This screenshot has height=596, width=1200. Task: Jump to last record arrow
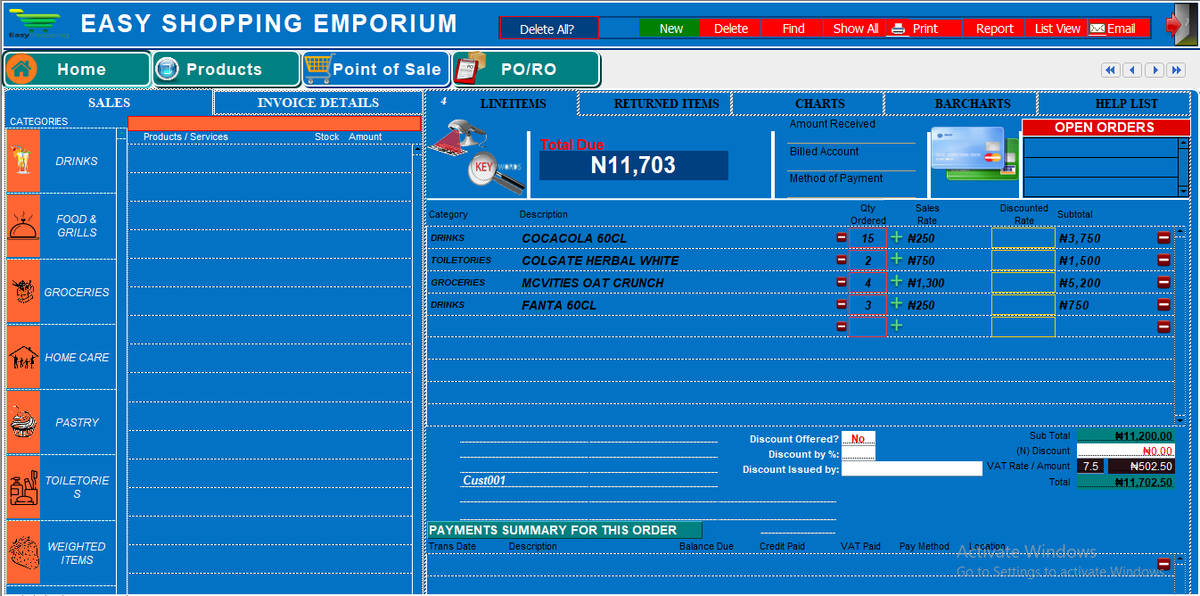[1177, 70]
